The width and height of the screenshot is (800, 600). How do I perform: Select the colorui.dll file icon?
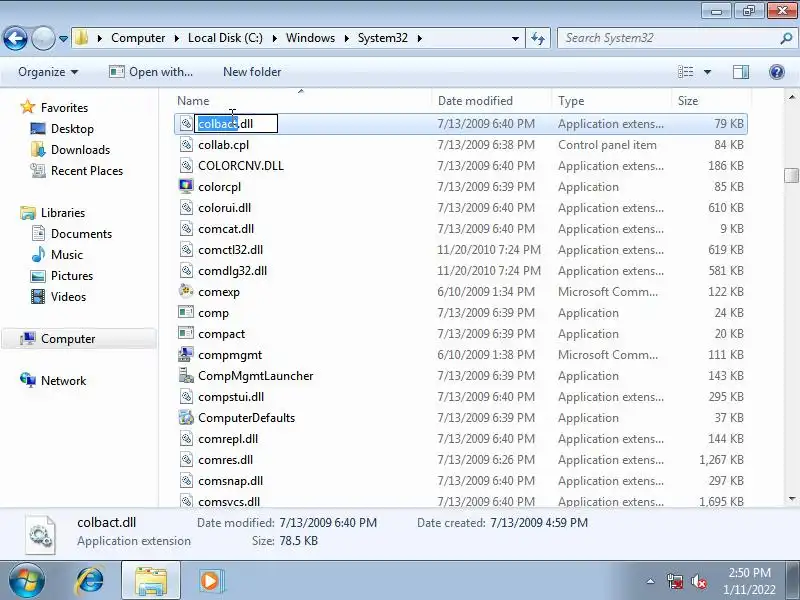pyautogui.click(x=186, y=208)
